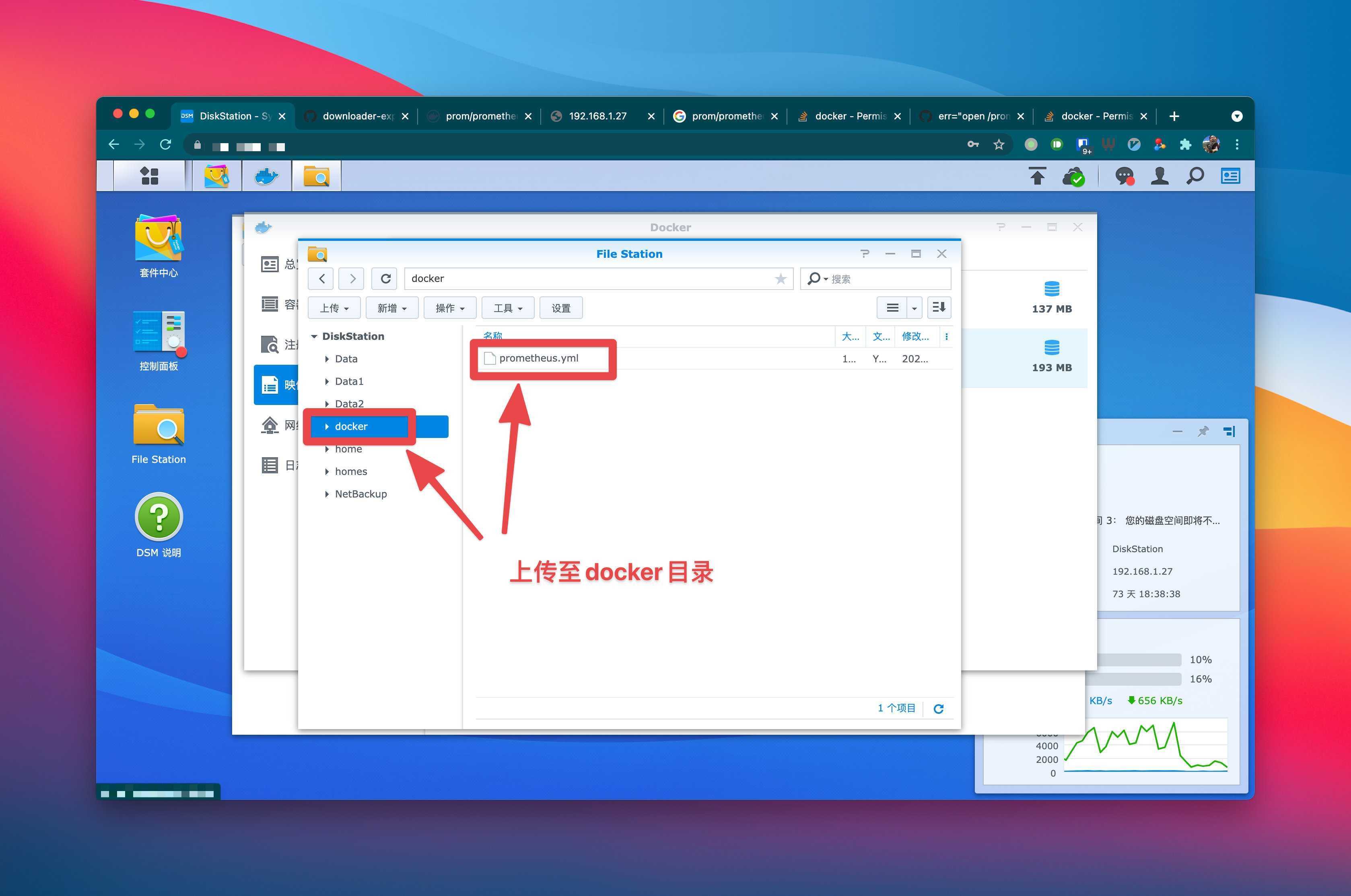Viewport: 1351px width, 896px height.
Task: Open File Station help question mark
Action: click(865, 254)
